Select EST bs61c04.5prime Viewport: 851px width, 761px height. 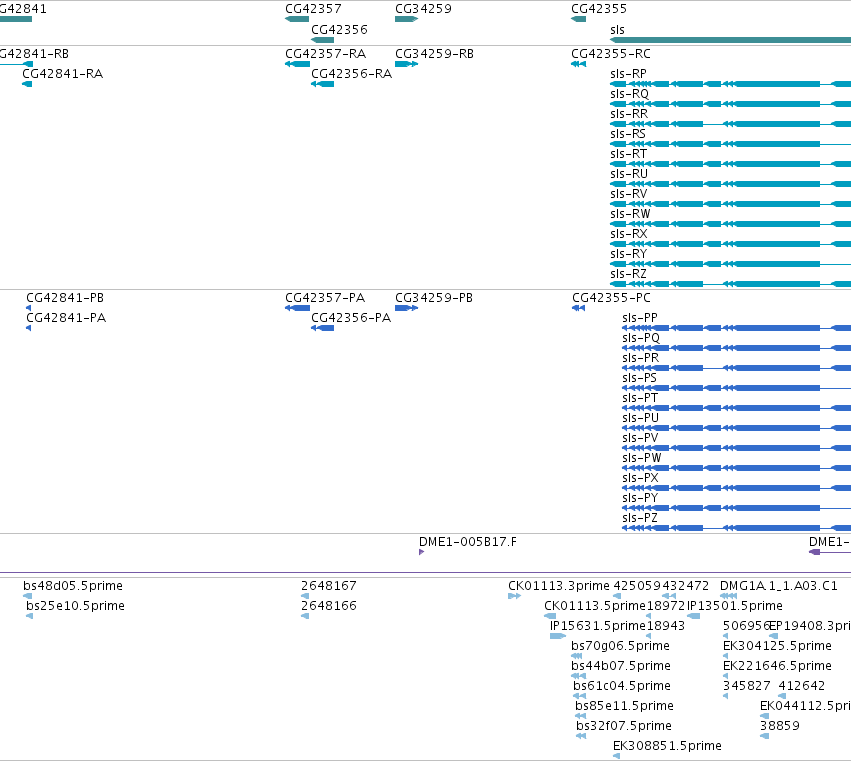pos(622,686)
